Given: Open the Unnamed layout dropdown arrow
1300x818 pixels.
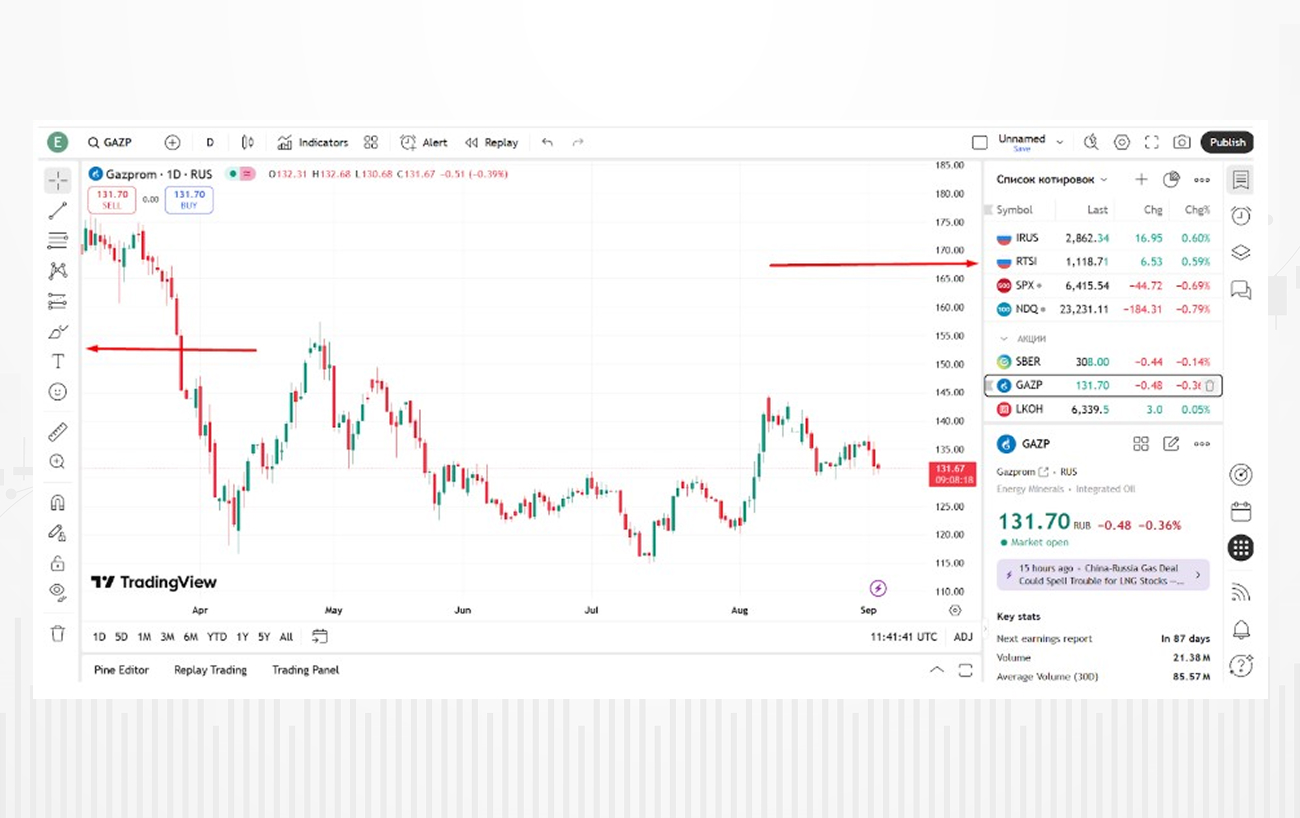Looking at the screenshot, I should point(1060,143).
